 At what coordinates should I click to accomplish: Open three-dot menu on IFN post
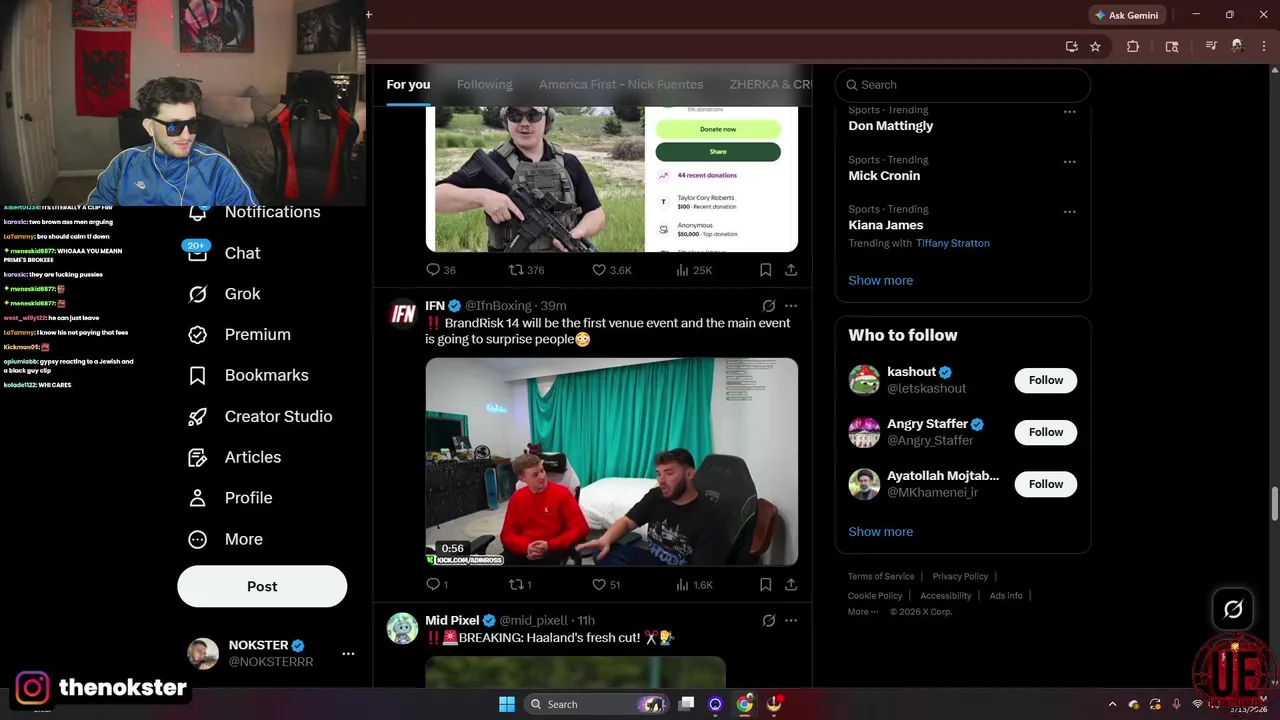(791, 306)
